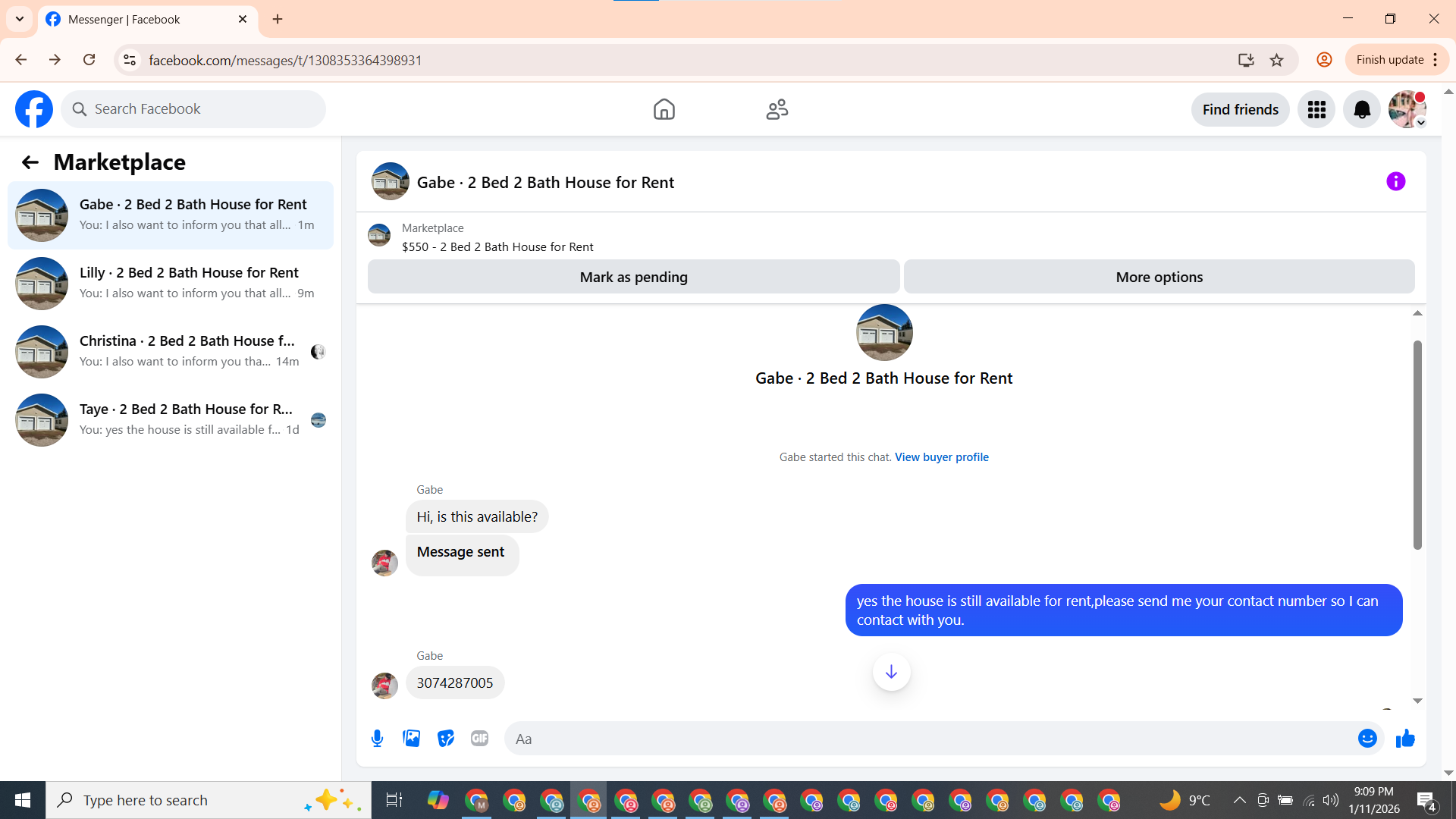Focus the Search Facebook field

[193, 109]
